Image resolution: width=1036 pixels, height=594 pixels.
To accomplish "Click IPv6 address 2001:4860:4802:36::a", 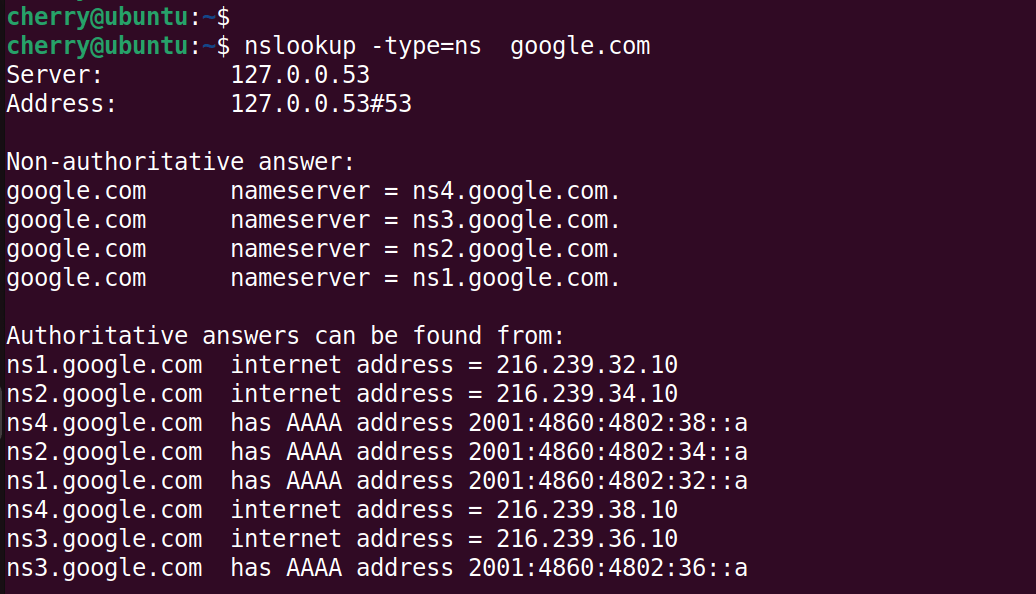I will coord(608,568).
